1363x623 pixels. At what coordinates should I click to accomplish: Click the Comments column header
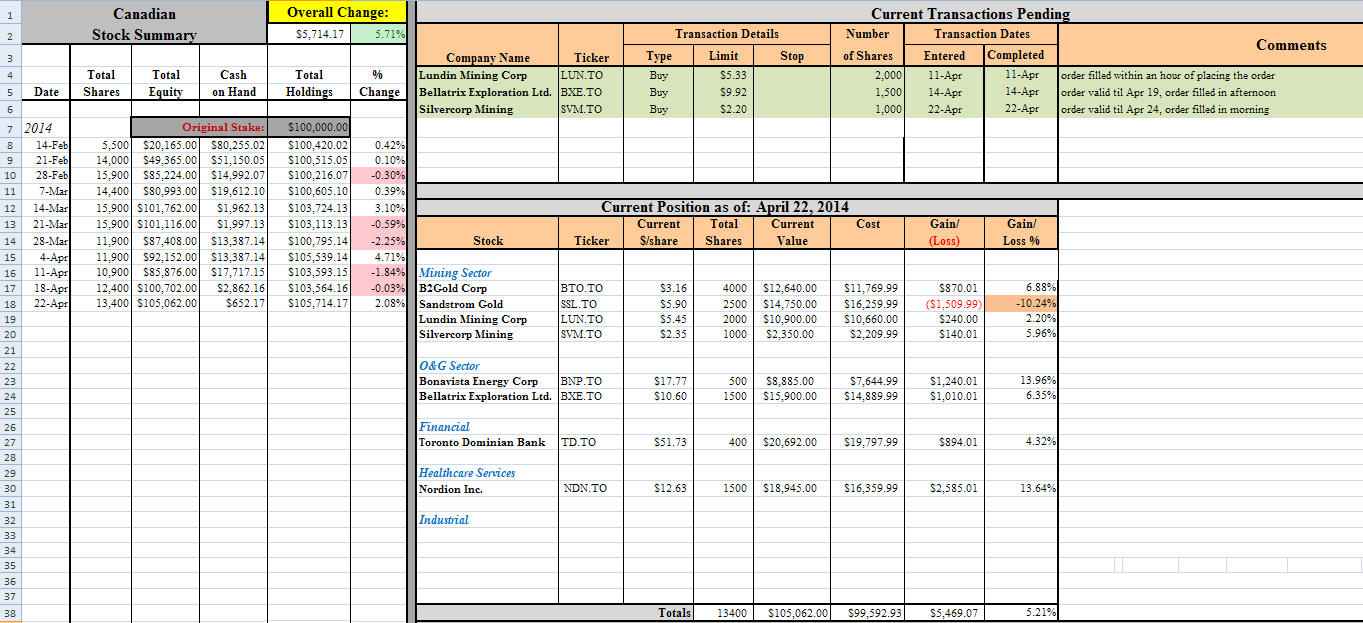1291,45
